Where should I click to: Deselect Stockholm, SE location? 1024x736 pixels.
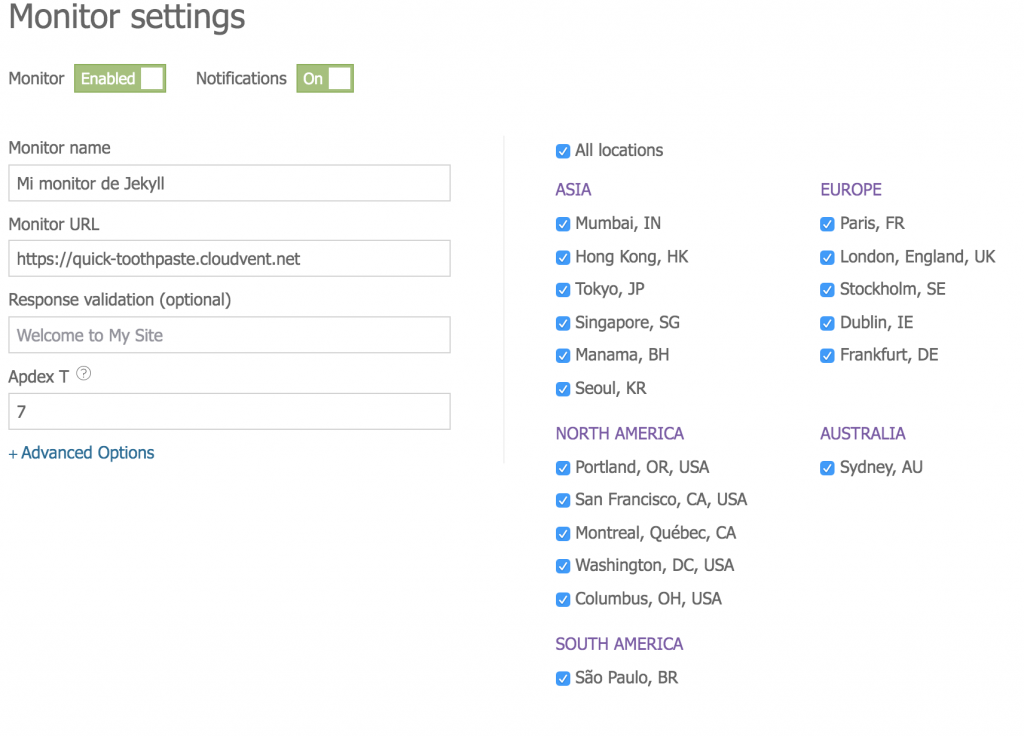[827, 290]
